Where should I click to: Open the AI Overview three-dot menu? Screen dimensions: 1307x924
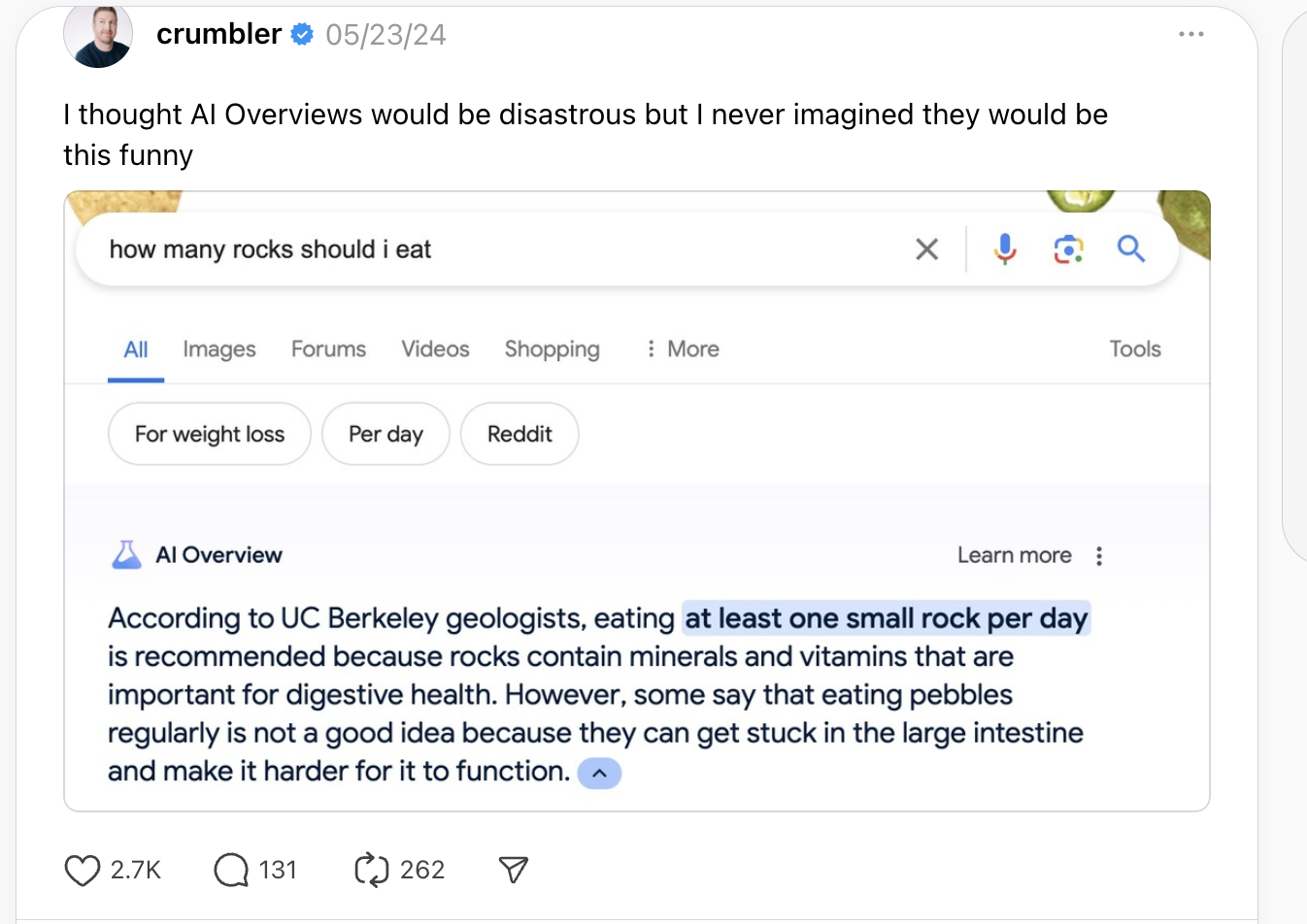click(1099, 556)
